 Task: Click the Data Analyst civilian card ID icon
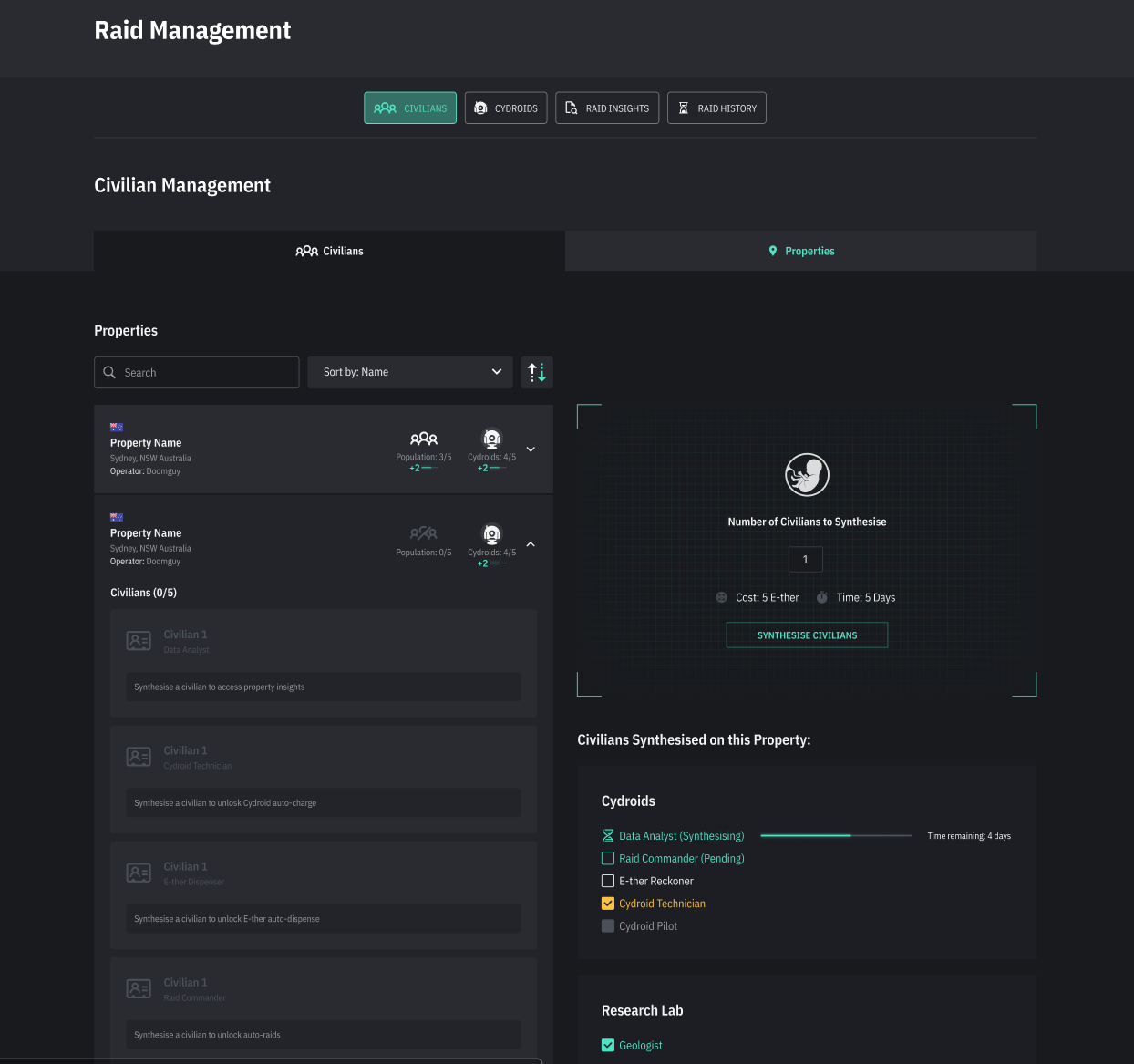pos(139,641)
